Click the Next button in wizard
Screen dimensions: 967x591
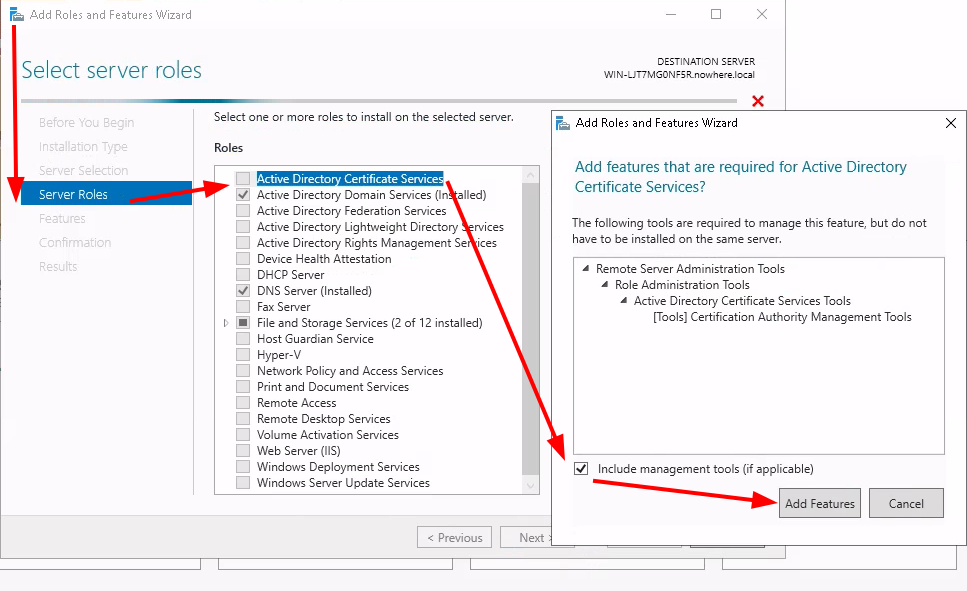point(527,537)
